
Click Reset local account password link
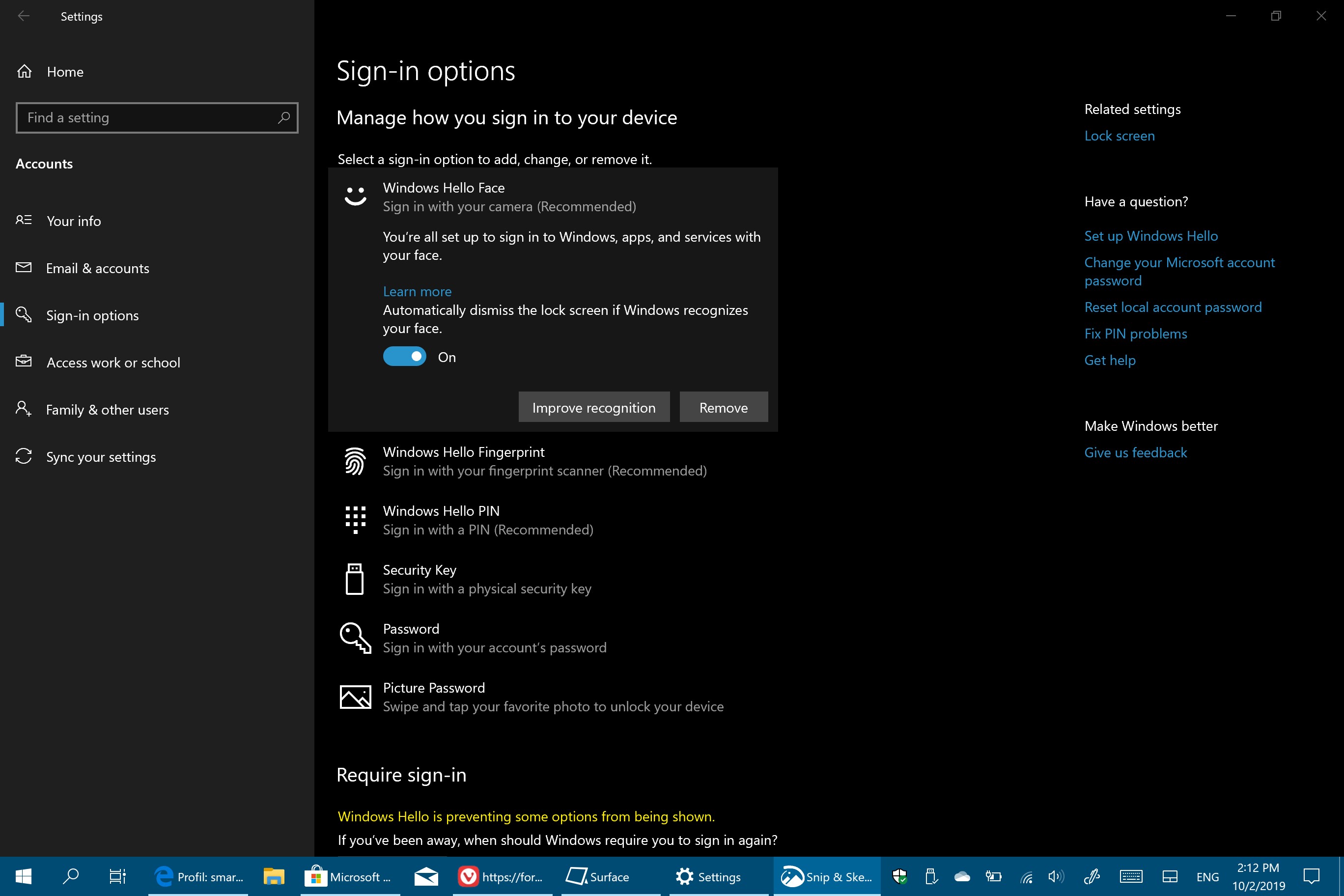(1173, 308)
